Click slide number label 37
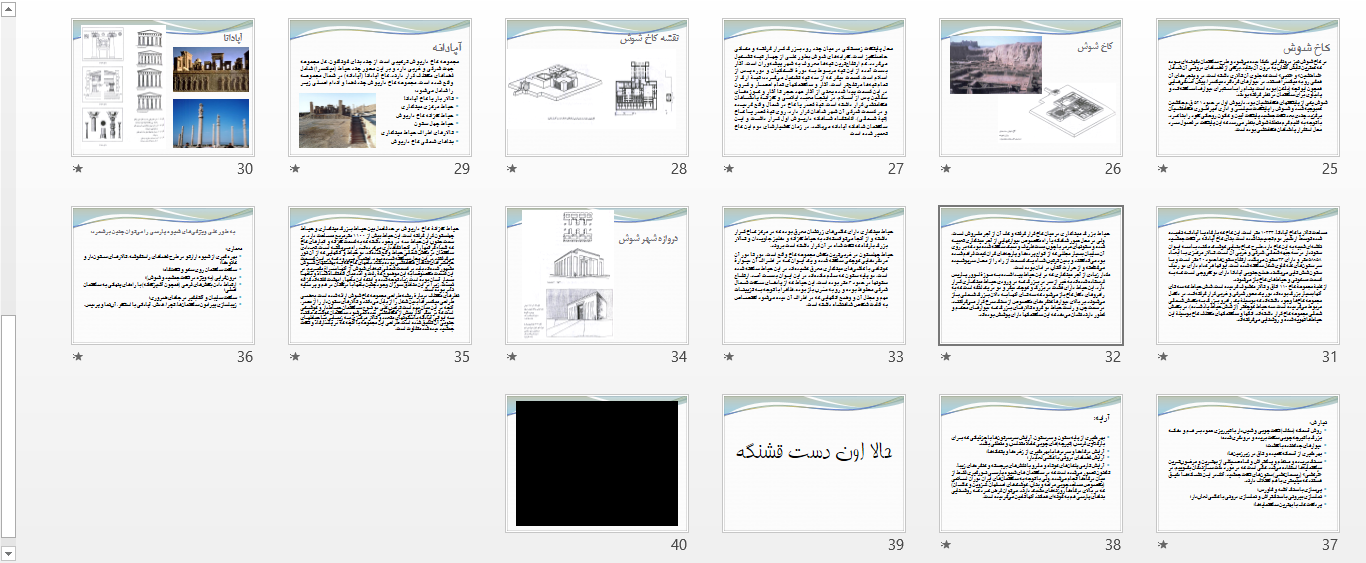Screen dimensions: 1366x563 coord(1329,545)
